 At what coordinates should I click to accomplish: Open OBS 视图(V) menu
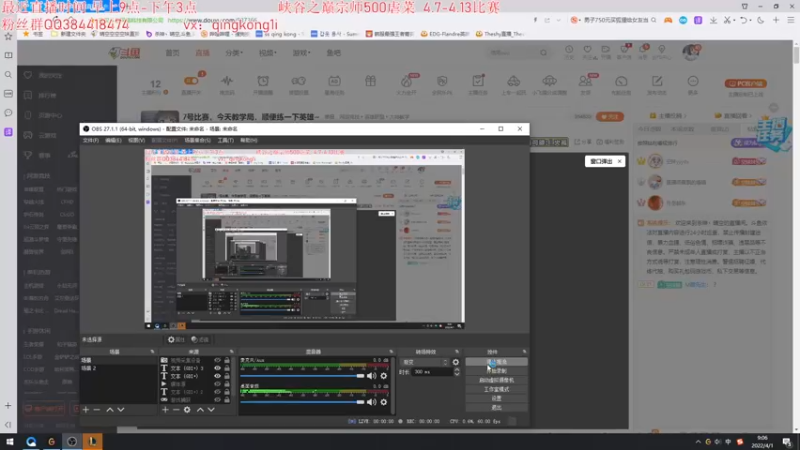click(136, 140)
